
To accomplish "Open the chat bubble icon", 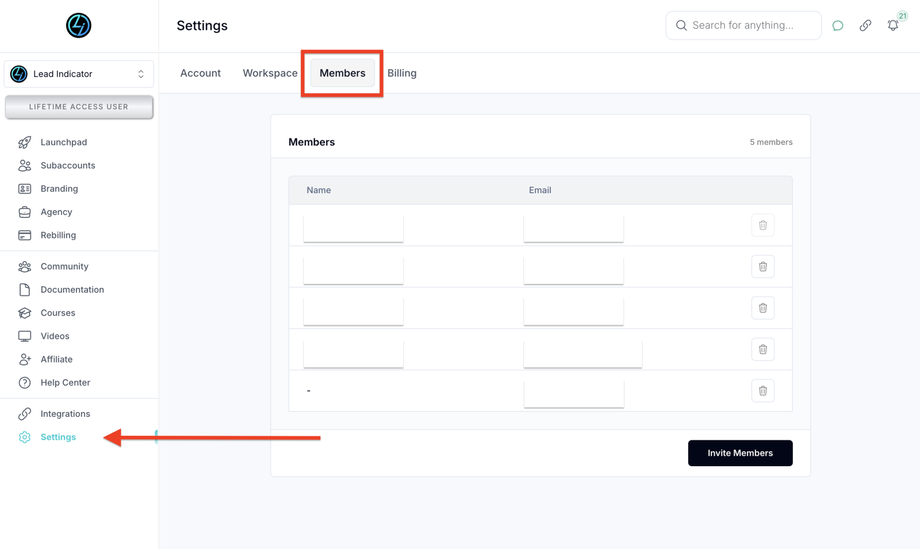I will click(x=838, y=26).
